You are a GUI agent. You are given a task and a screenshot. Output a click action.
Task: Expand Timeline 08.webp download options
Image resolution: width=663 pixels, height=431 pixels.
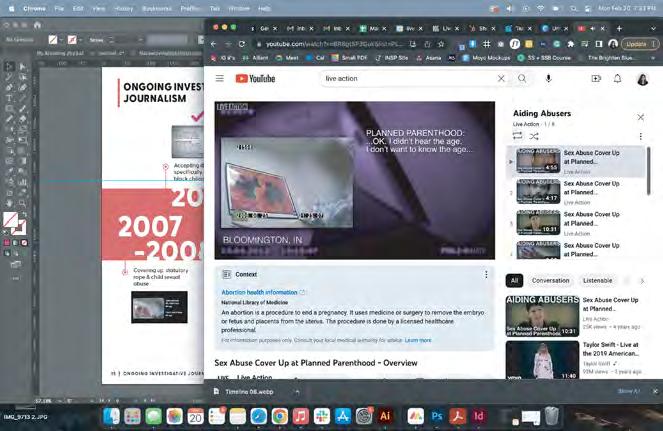coord(297,392)
